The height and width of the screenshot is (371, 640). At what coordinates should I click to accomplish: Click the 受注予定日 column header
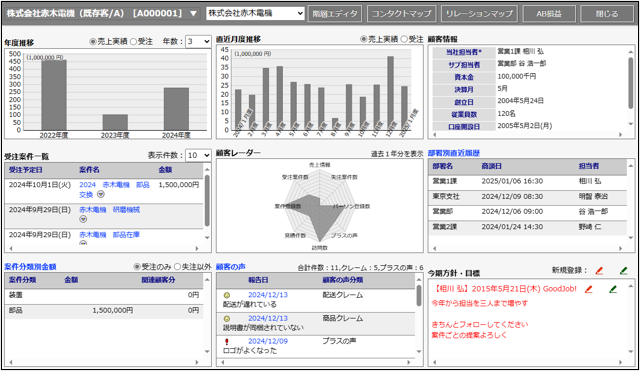pos(26,170)
